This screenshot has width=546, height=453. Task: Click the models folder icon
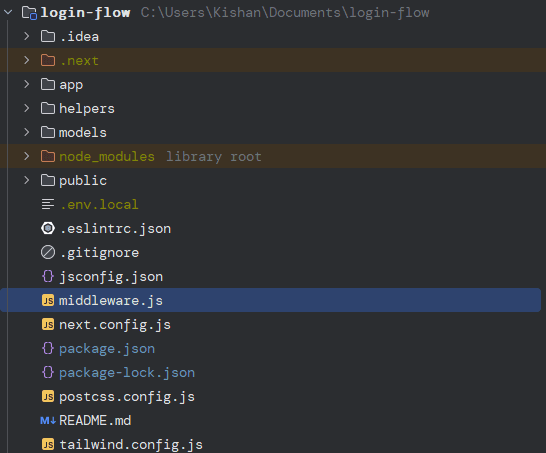(48, 132)
